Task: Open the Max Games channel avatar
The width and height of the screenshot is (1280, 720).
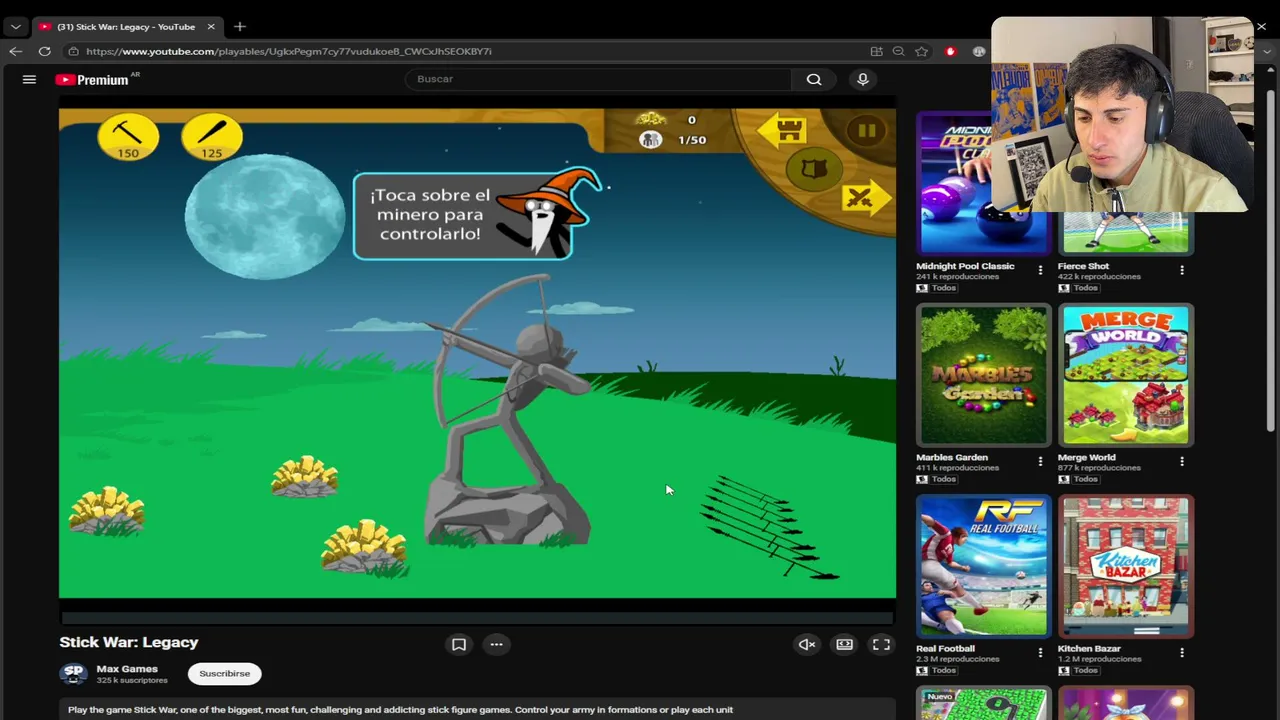Action: click(73, 674)
